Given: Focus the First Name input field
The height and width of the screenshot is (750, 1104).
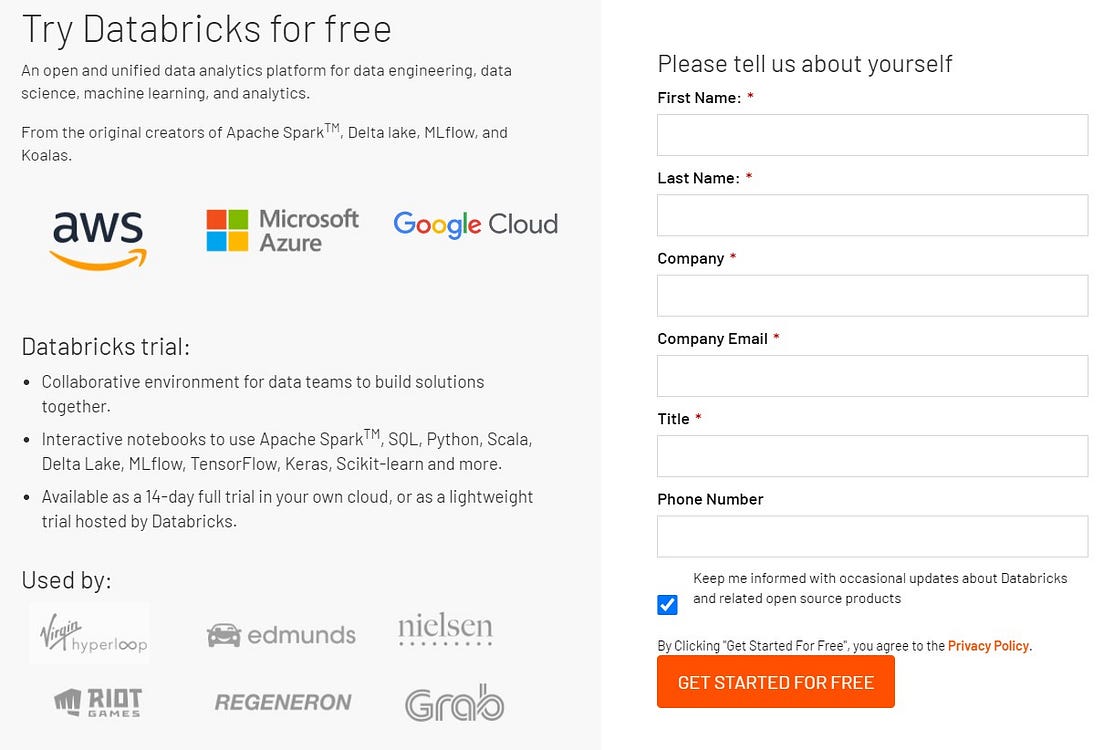Looking at the screenshot, I should pos(872,135).
